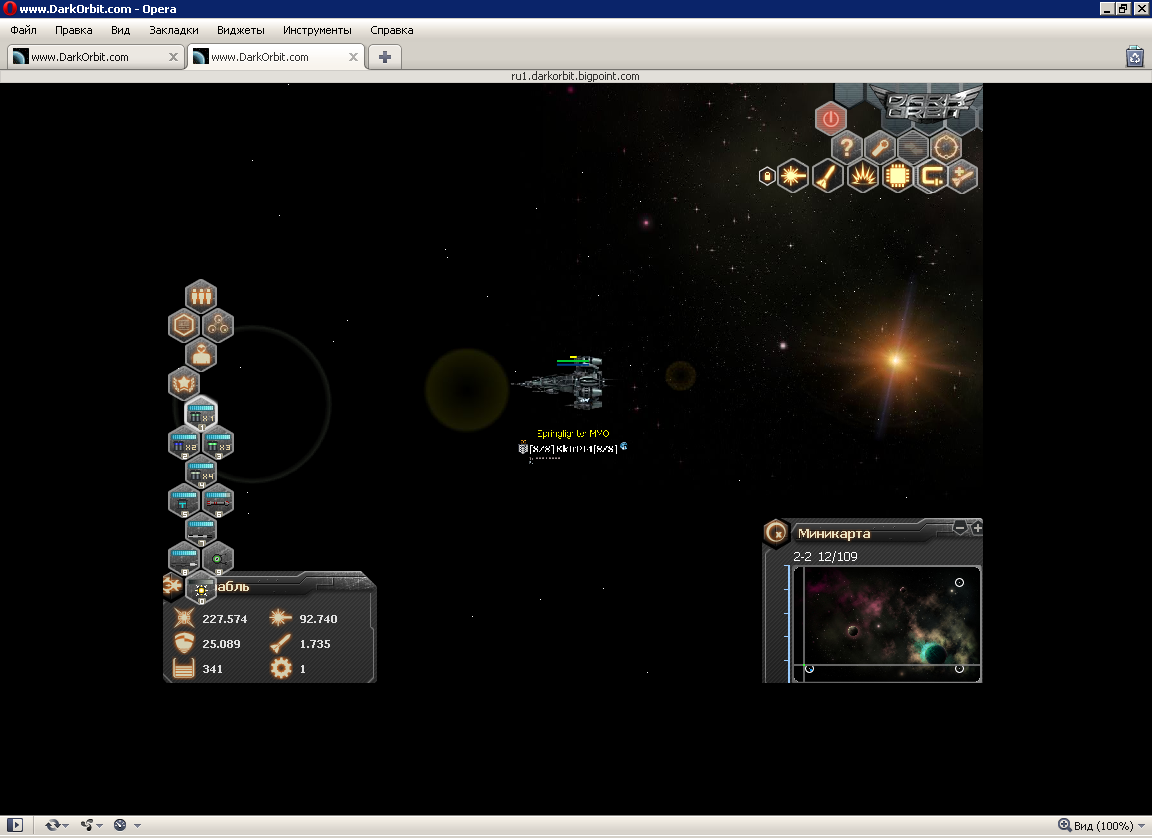Open the Opera Unite dropdown in status bar

pyautogui.click(x=92, y=826)
